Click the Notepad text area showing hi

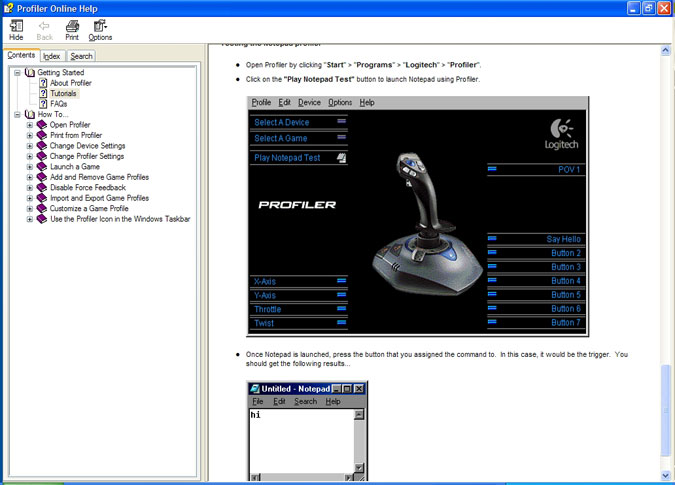pyautogui.click(x=301, y=442)
